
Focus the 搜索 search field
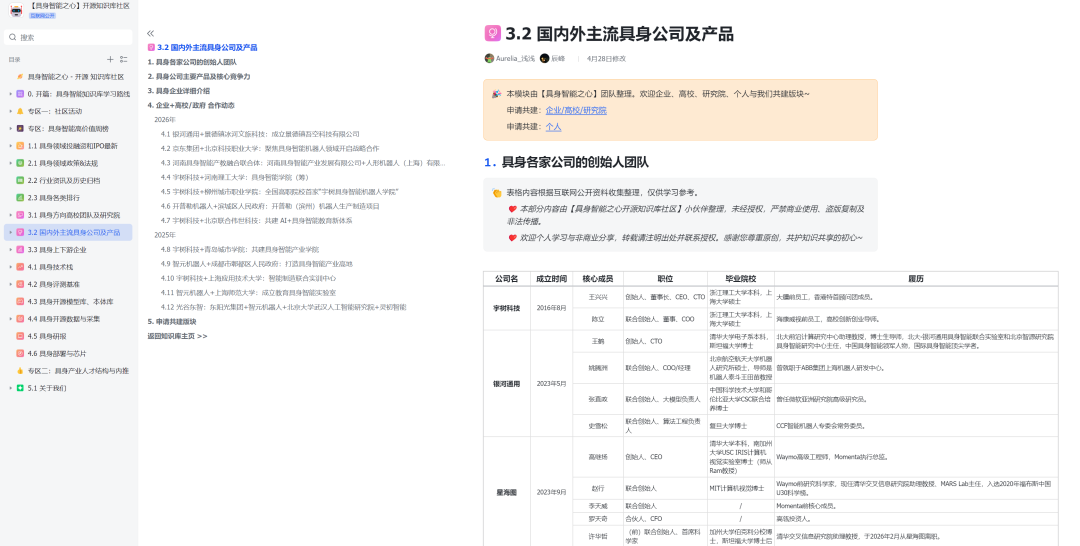tap(68, 37)
